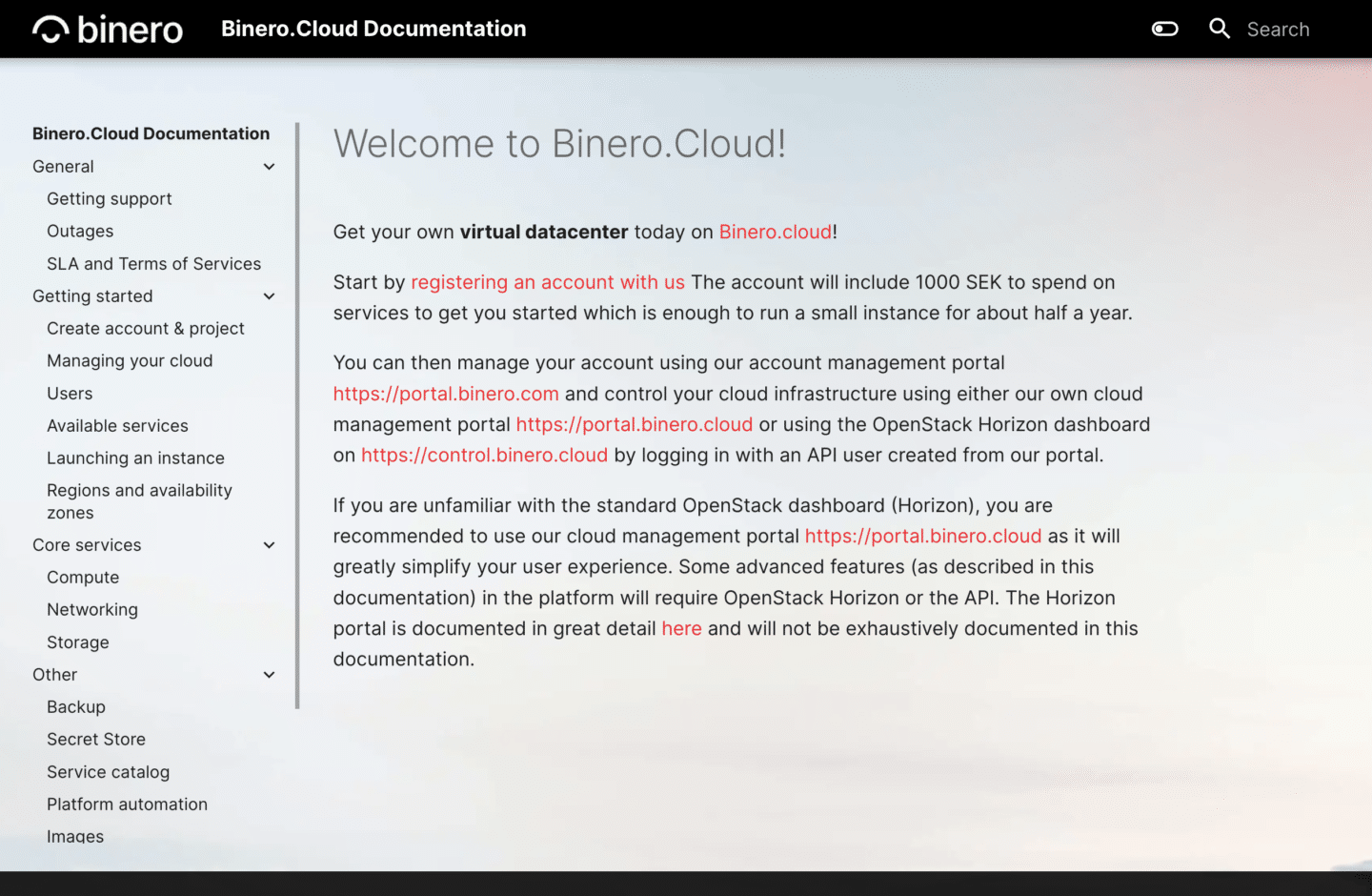Open the Storage page

pyautogui.click(x=78, y=642)
